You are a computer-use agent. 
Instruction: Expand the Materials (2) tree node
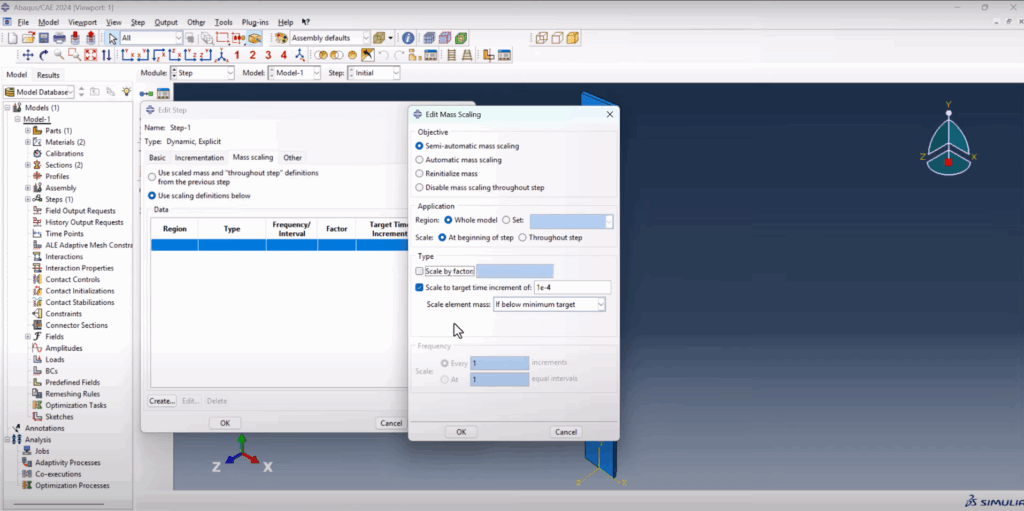coord(27,142)
